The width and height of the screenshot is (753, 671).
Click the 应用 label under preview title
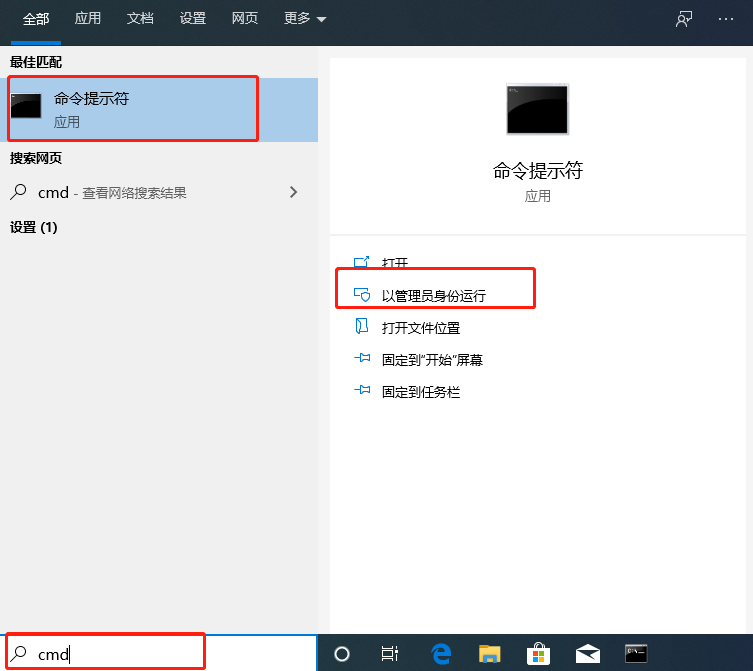[537, 196]
